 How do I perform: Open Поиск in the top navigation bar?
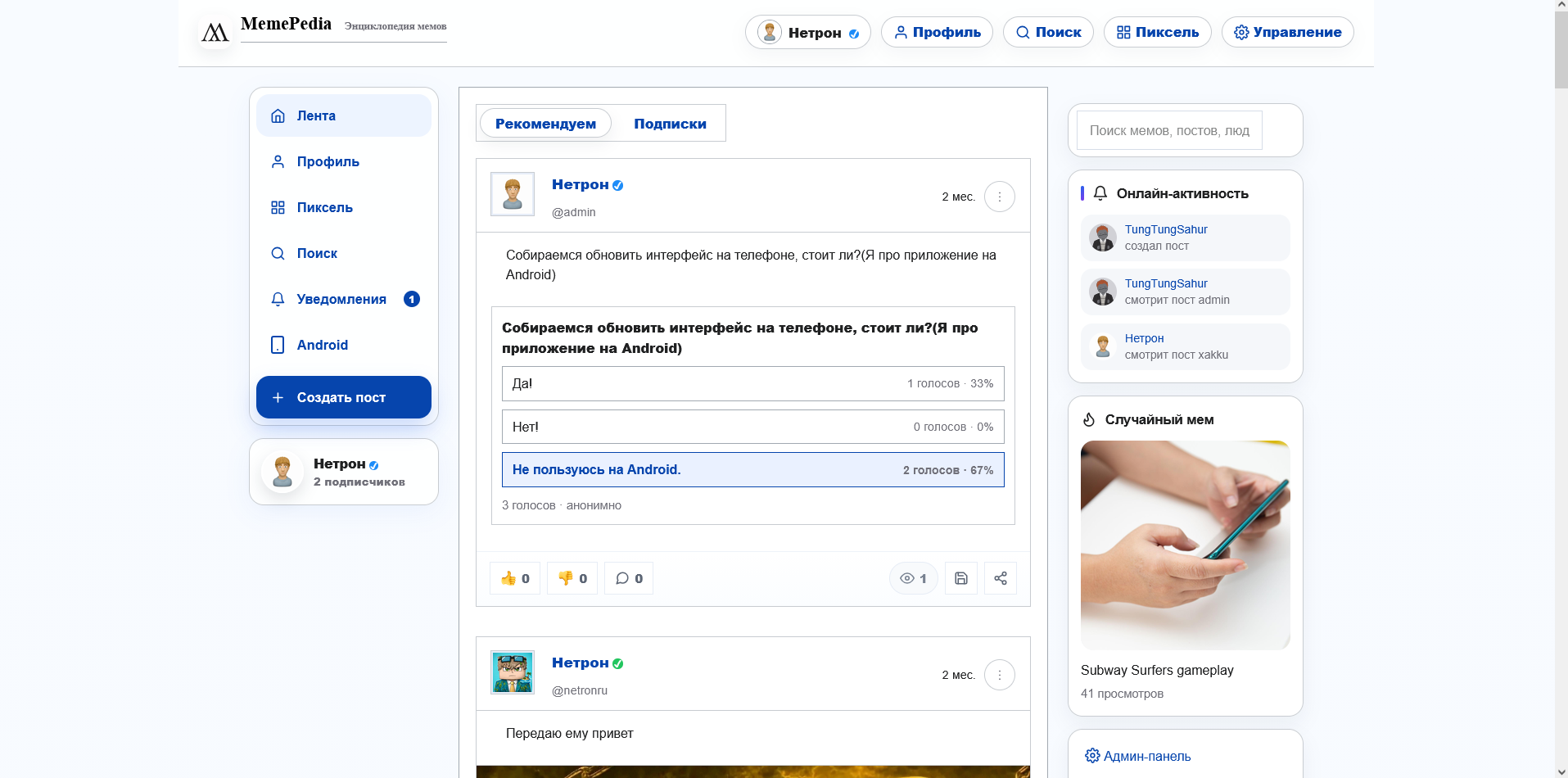1048,33
